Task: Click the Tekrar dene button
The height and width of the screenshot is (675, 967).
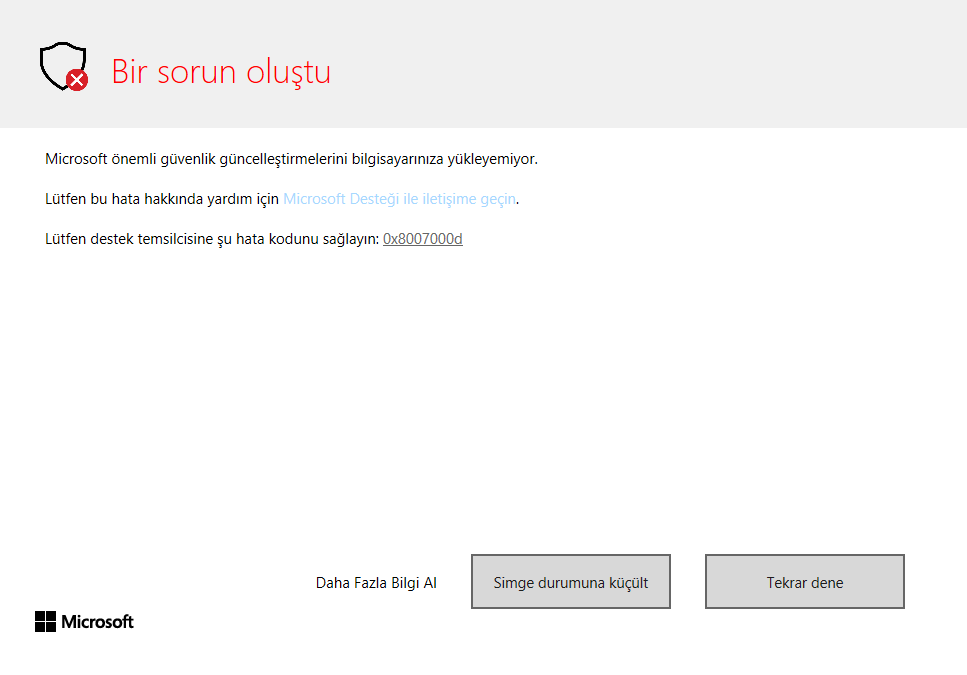Action: (805, 581)
